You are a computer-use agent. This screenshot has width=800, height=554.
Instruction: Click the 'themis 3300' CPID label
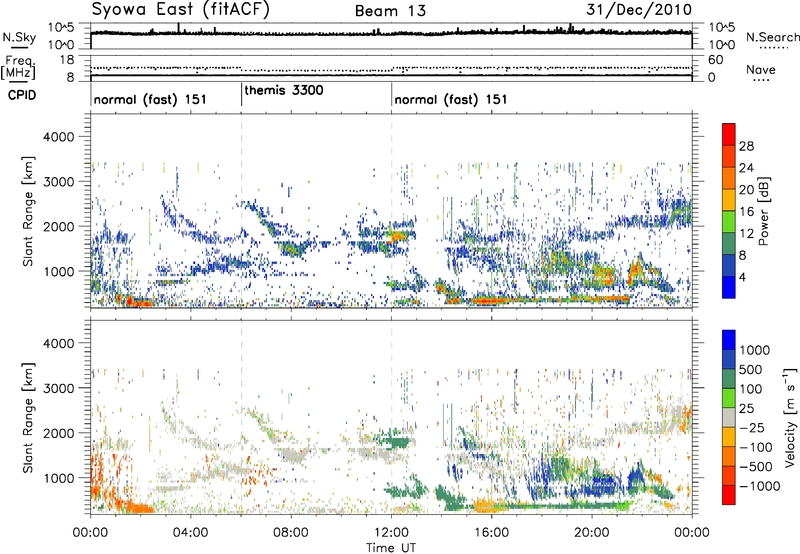[284, 90]
